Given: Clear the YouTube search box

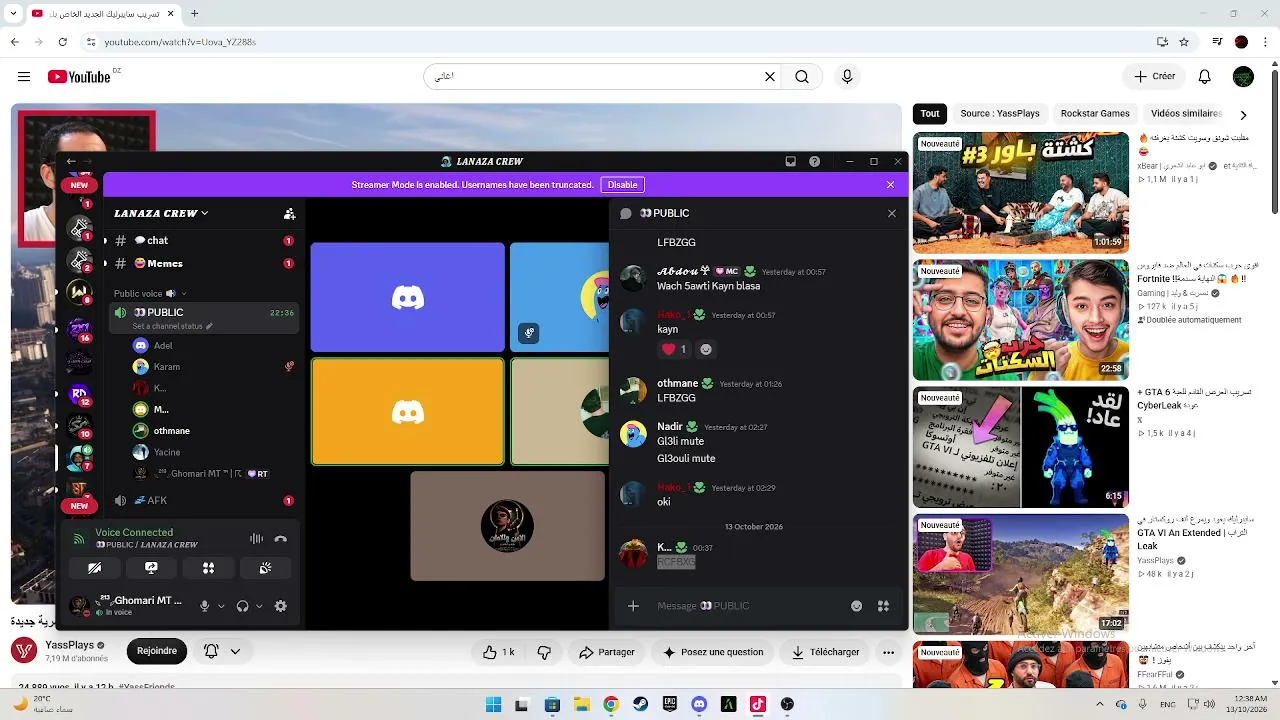Looking at the screenshot, I should pyautogui.click(x=770, y=77).
